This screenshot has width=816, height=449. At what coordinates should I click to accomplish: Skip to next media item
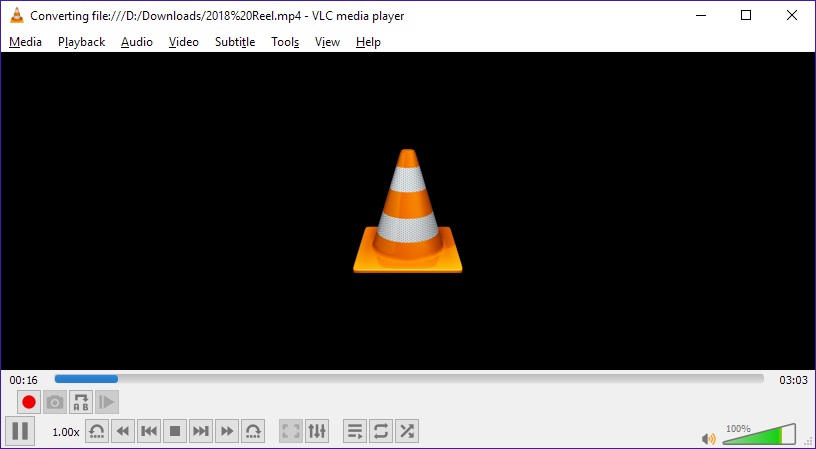point(201,431)
